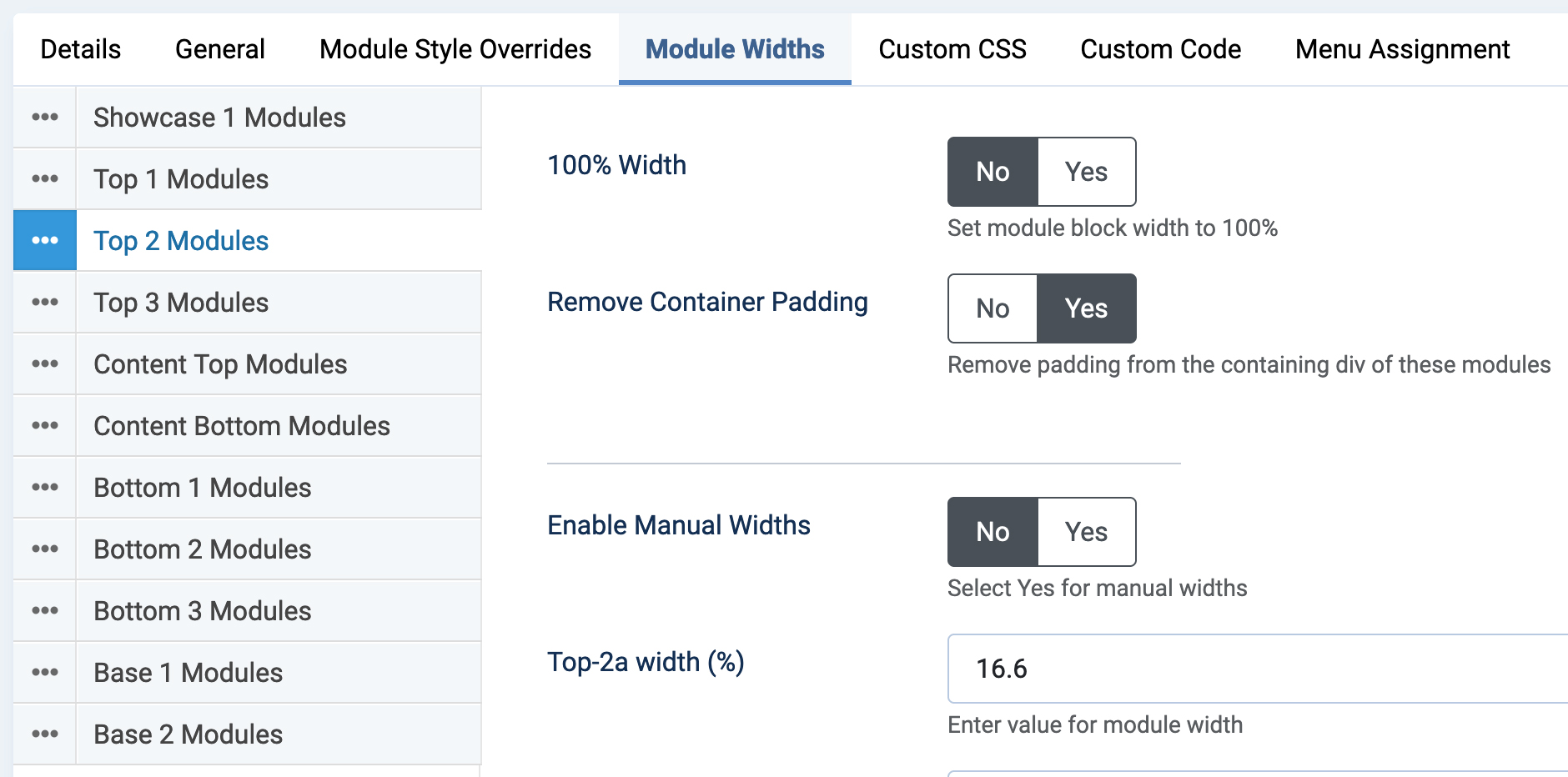This screenshot has height=777, width=1568.
Task: Open the Bottom 3 Modules section
Action: [203, 610]
